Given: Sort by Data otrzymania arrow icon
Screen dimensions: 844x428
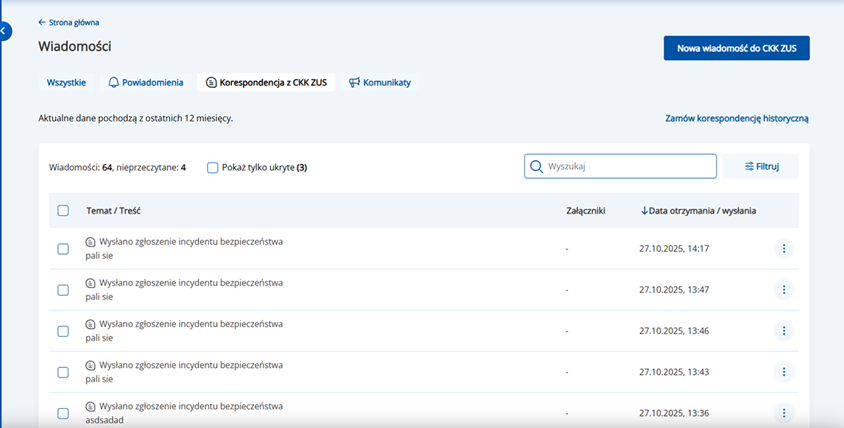Looking at the screenshot, I should coord(644,210).
